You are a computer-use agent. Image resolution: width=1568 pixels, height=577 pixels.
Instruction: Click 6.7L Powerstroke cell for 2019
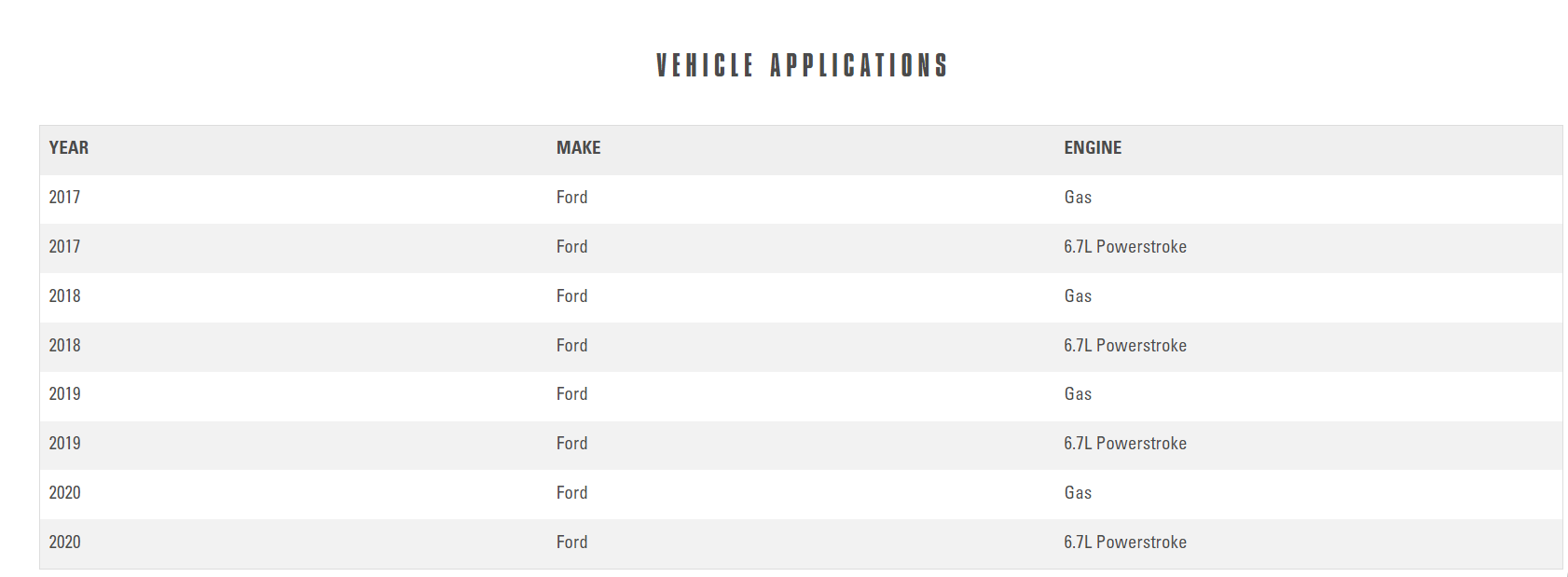1125,444
